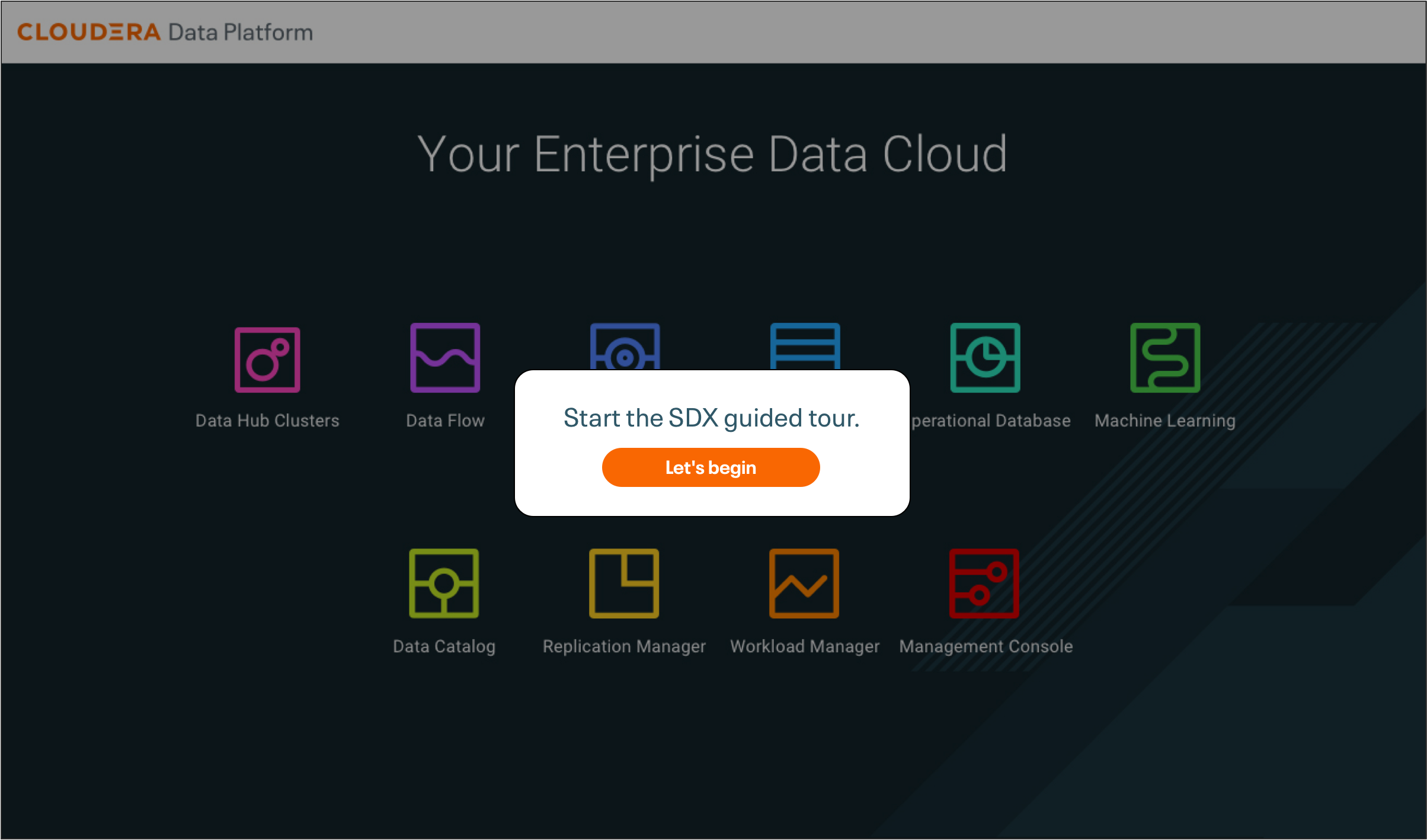Click the Management Console label
This screenshot has width=1427, height=840.
(986, 646)
